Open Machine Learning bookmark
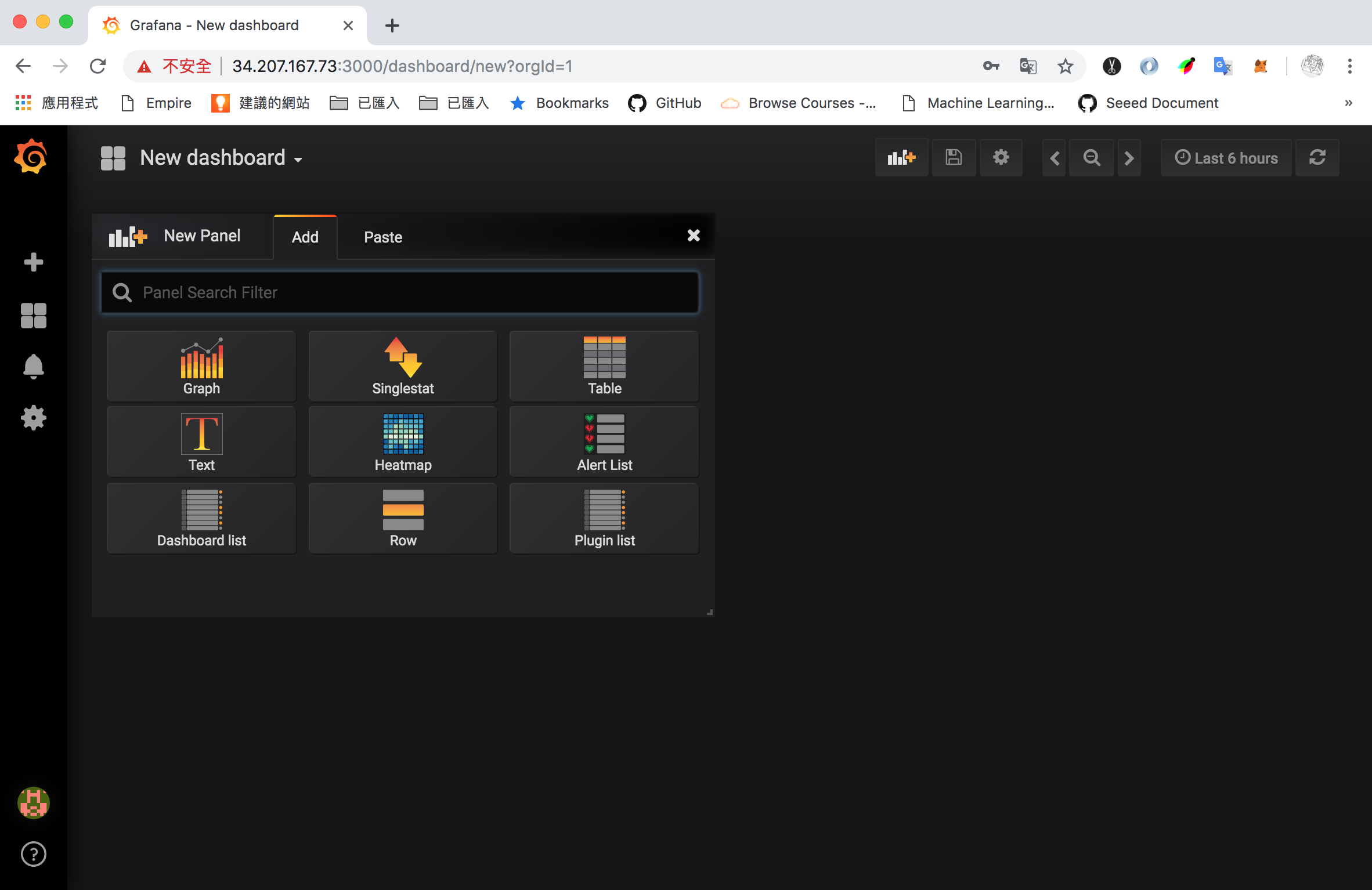This screenshot has width=1372, height=890. tap(979, 103)
